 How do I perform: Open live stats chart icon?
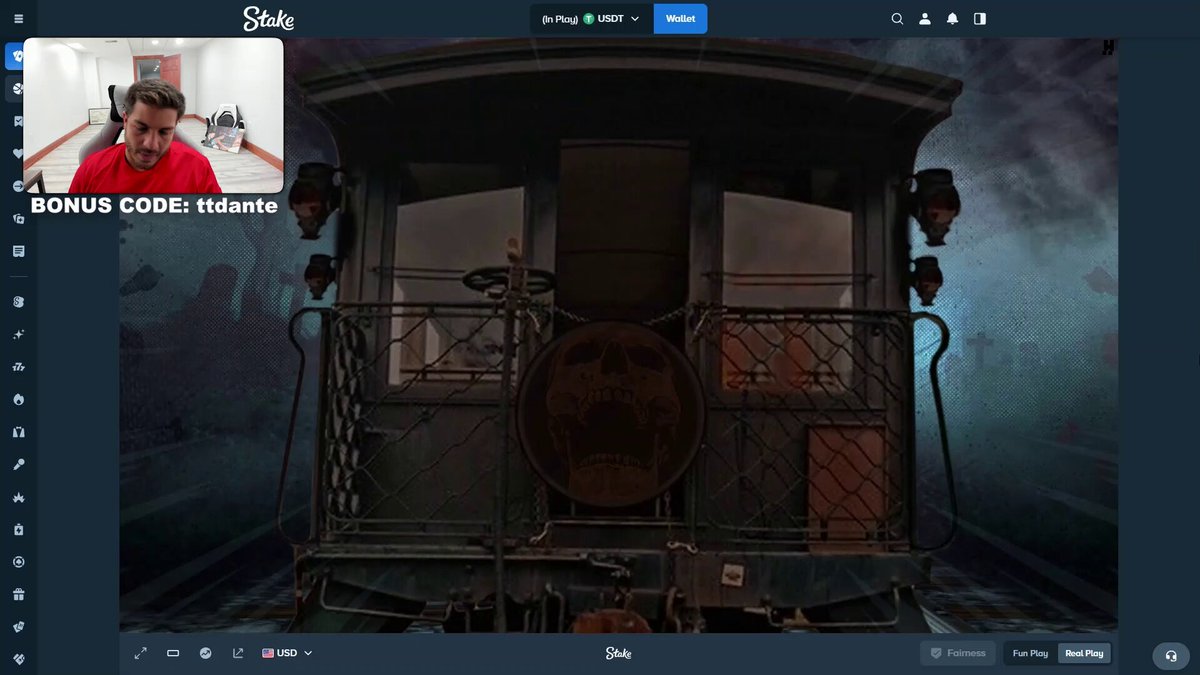205,653
